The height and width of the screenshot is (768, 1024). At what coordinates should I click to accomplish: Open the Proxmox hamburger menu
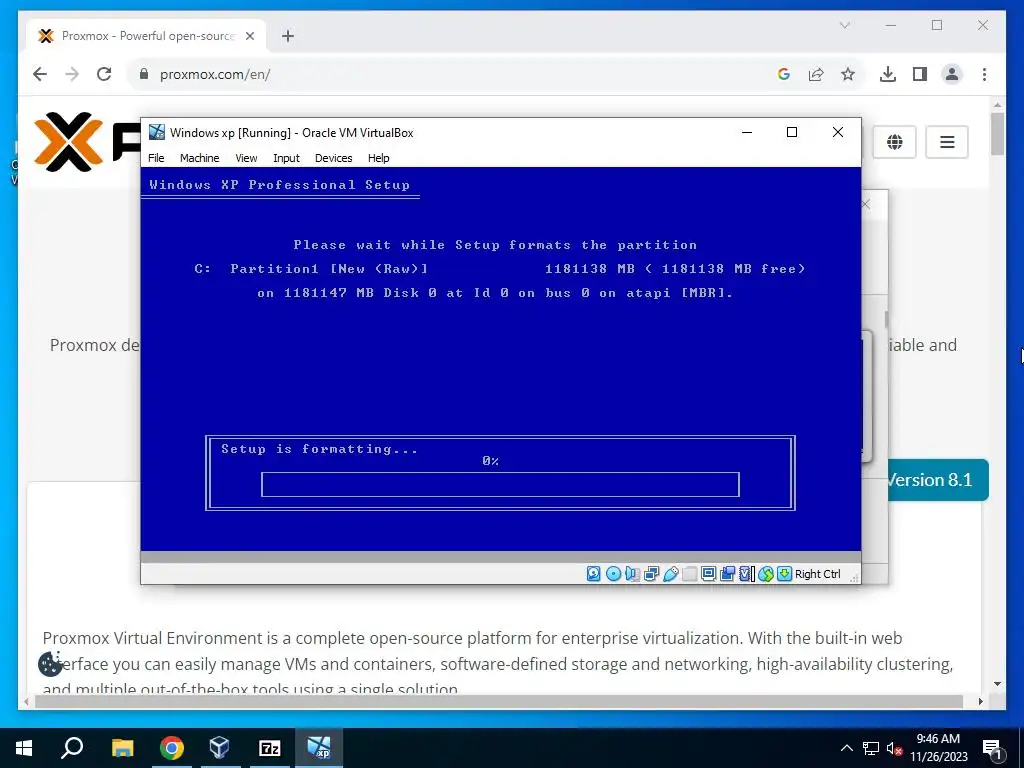tap(947, 142)
